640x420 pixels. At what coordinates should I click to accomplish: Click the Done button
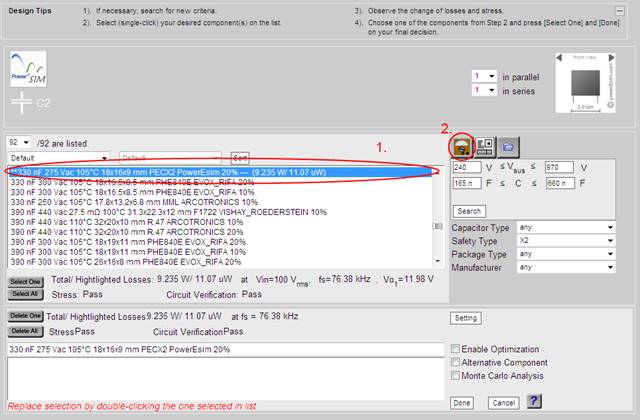pos(462,402)
